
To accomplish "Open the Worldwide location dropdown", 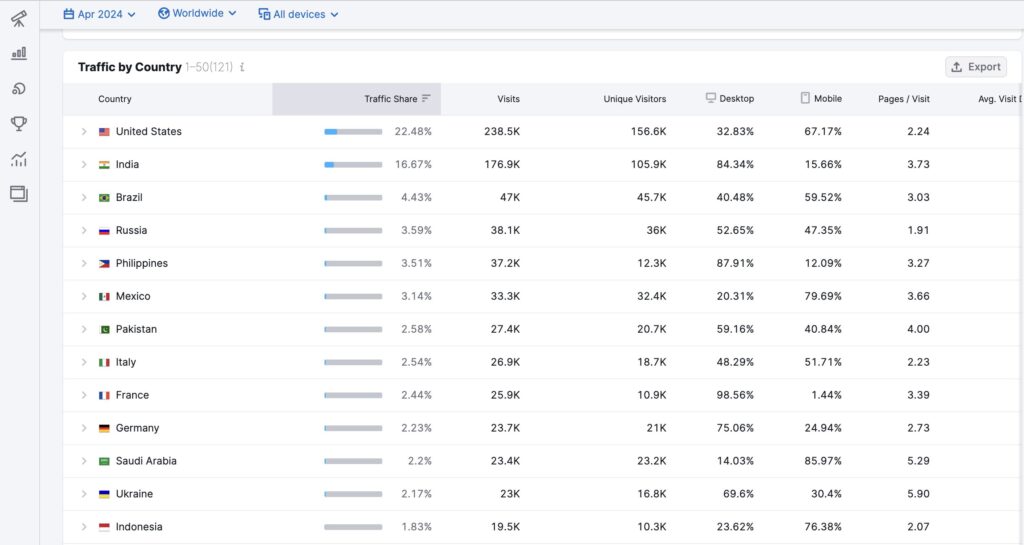I will coord(197,14).
